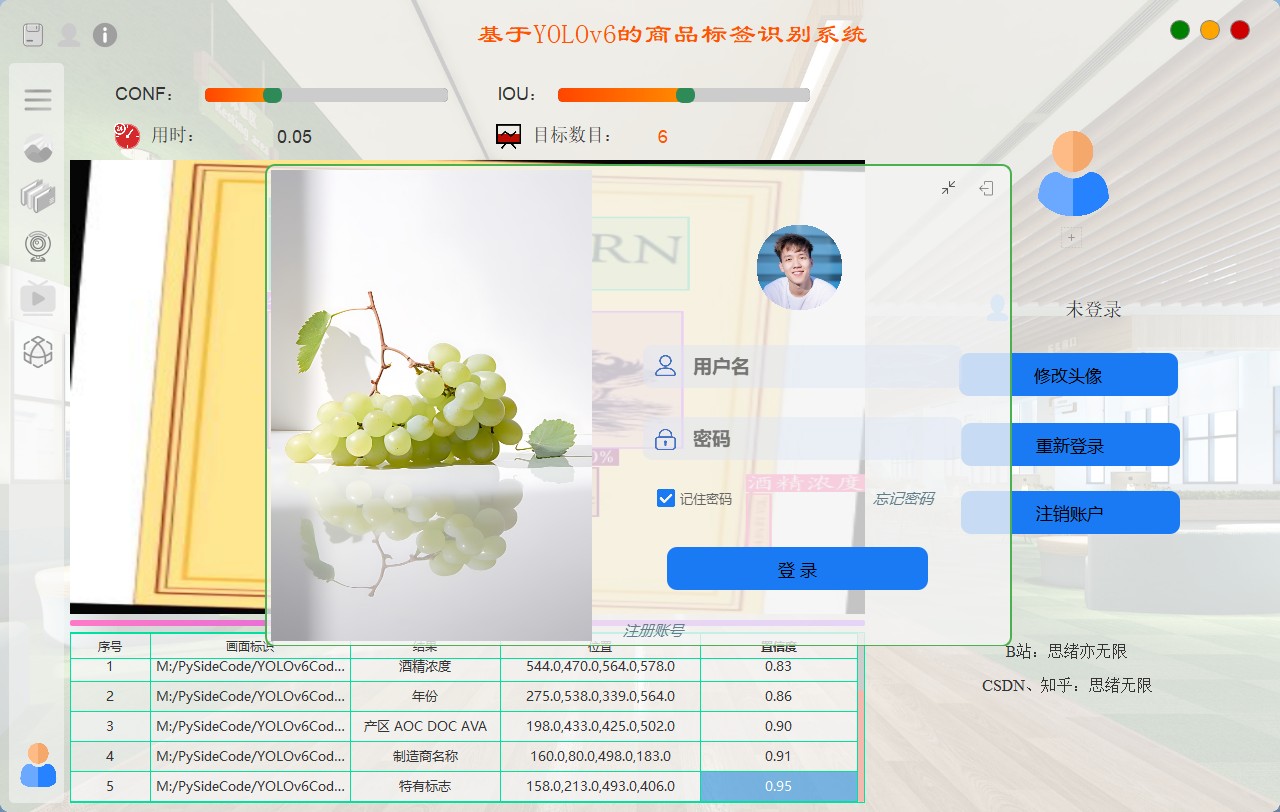
Task: Click row number 3 cell
Action: pyautogui.click(x=110, y=726)
